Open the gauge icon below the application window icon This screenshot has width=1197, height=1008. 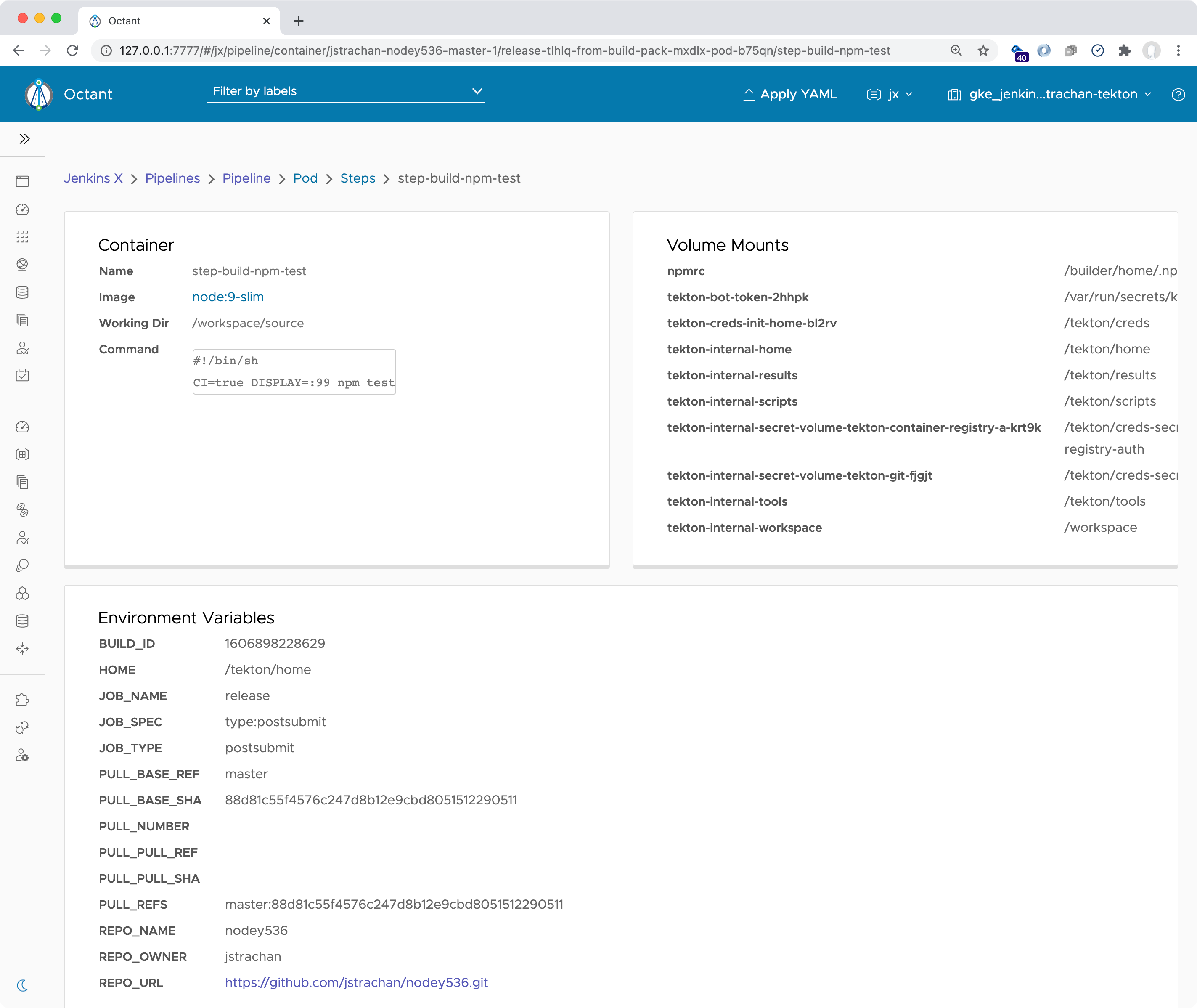point(22,209)
